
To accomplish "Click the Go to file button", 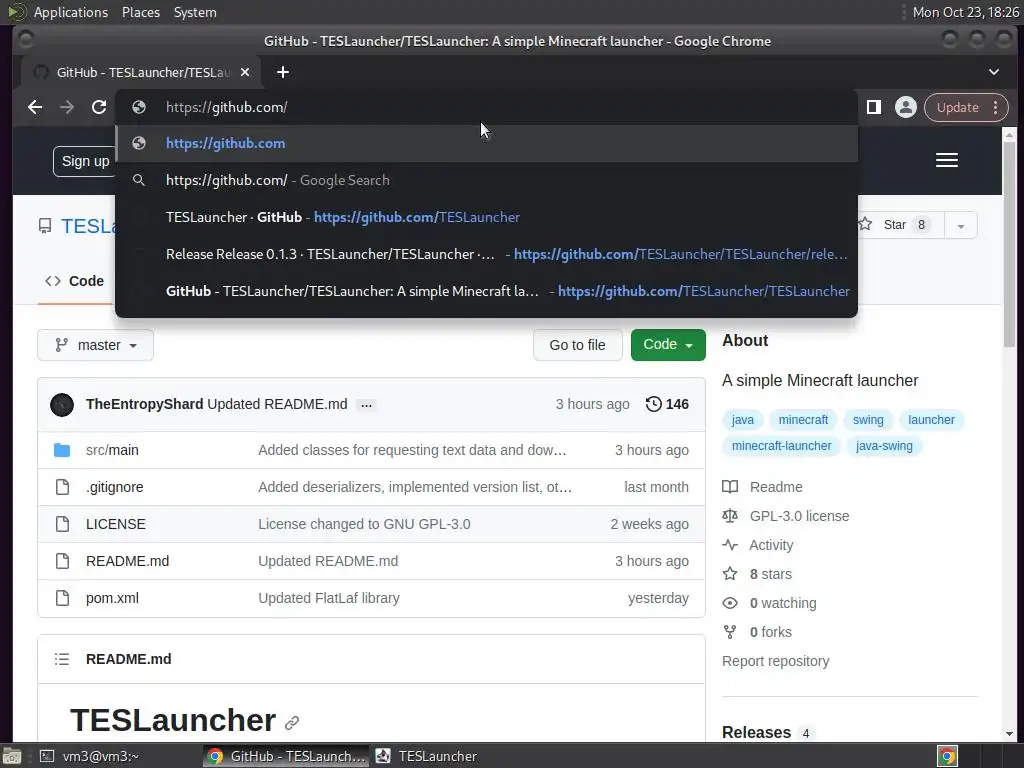I will pos(577,345).
